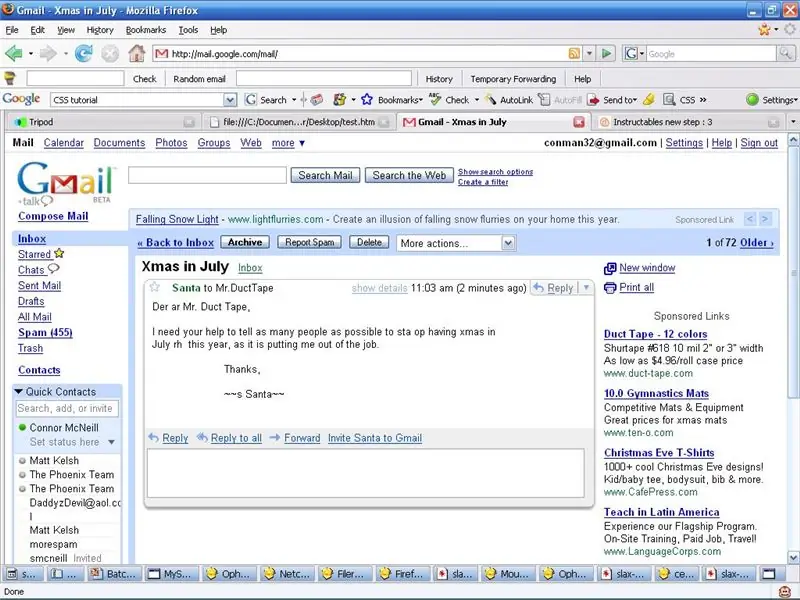Click the Gmail search input field

[x=207, y=175]
